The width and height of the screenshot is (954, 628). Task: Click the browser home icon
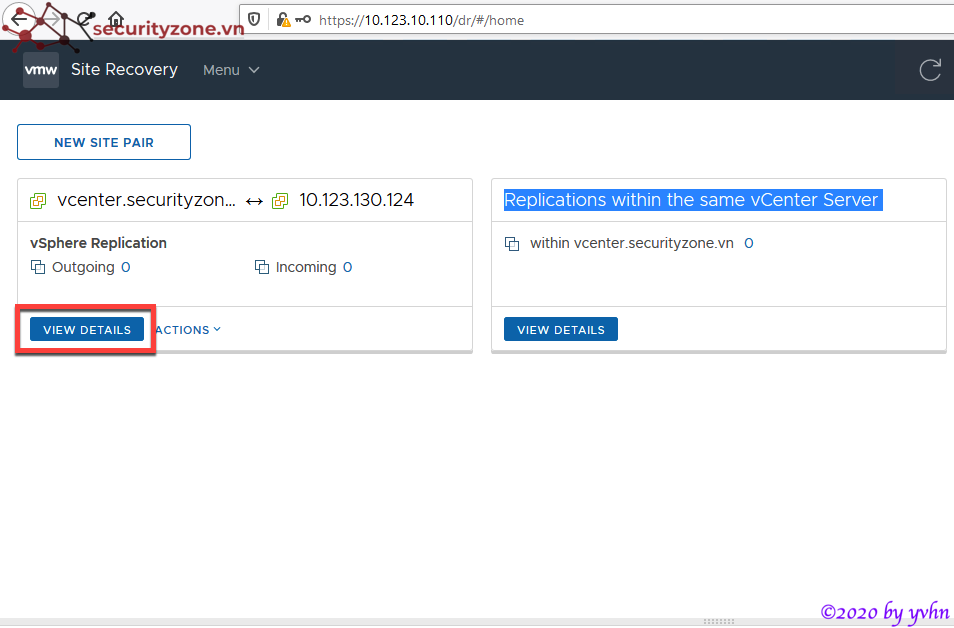(x=116, y=19)
